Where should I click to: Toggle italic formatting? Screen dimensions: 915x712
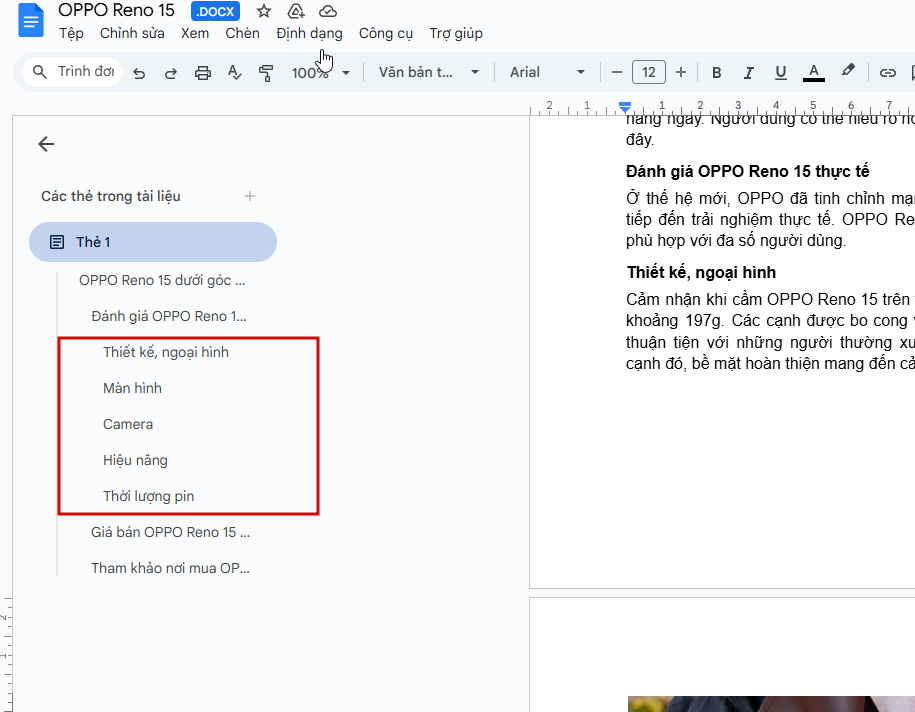tap(748, 72)
